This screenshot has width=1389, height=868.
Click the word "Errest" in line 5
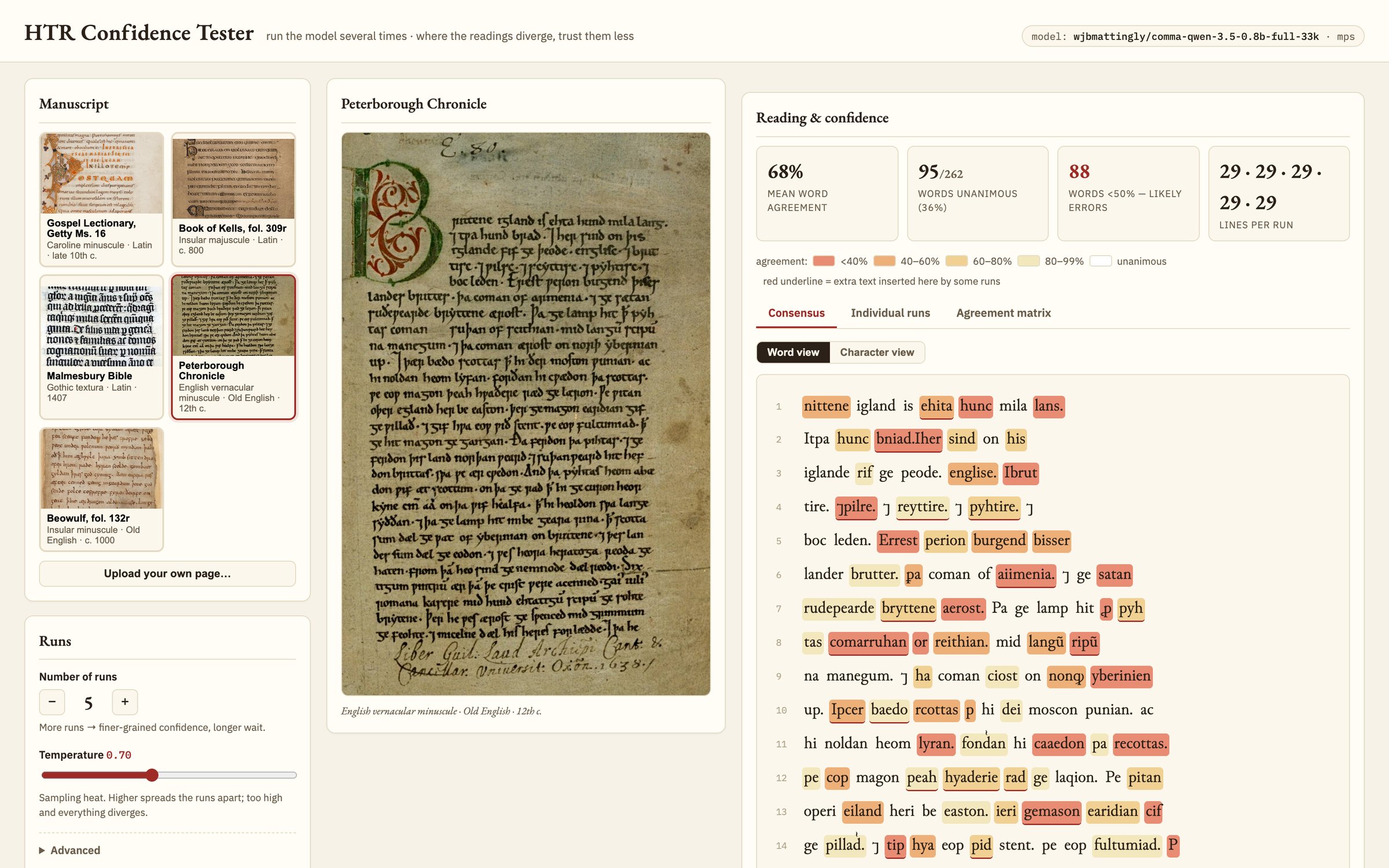point(898,541)
